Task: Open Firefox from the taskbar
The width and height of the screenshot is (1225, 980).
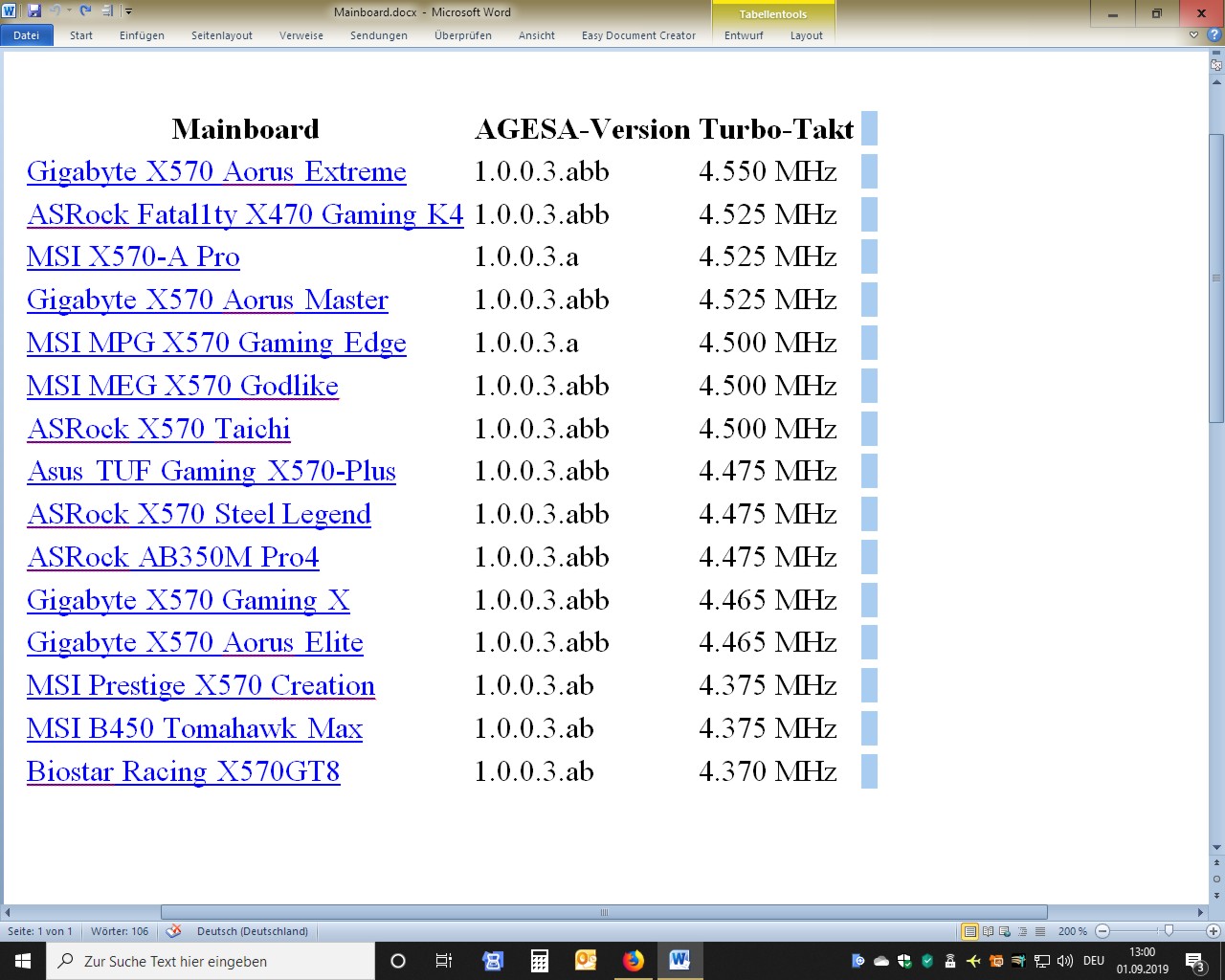Action: [x=633, y=961]
